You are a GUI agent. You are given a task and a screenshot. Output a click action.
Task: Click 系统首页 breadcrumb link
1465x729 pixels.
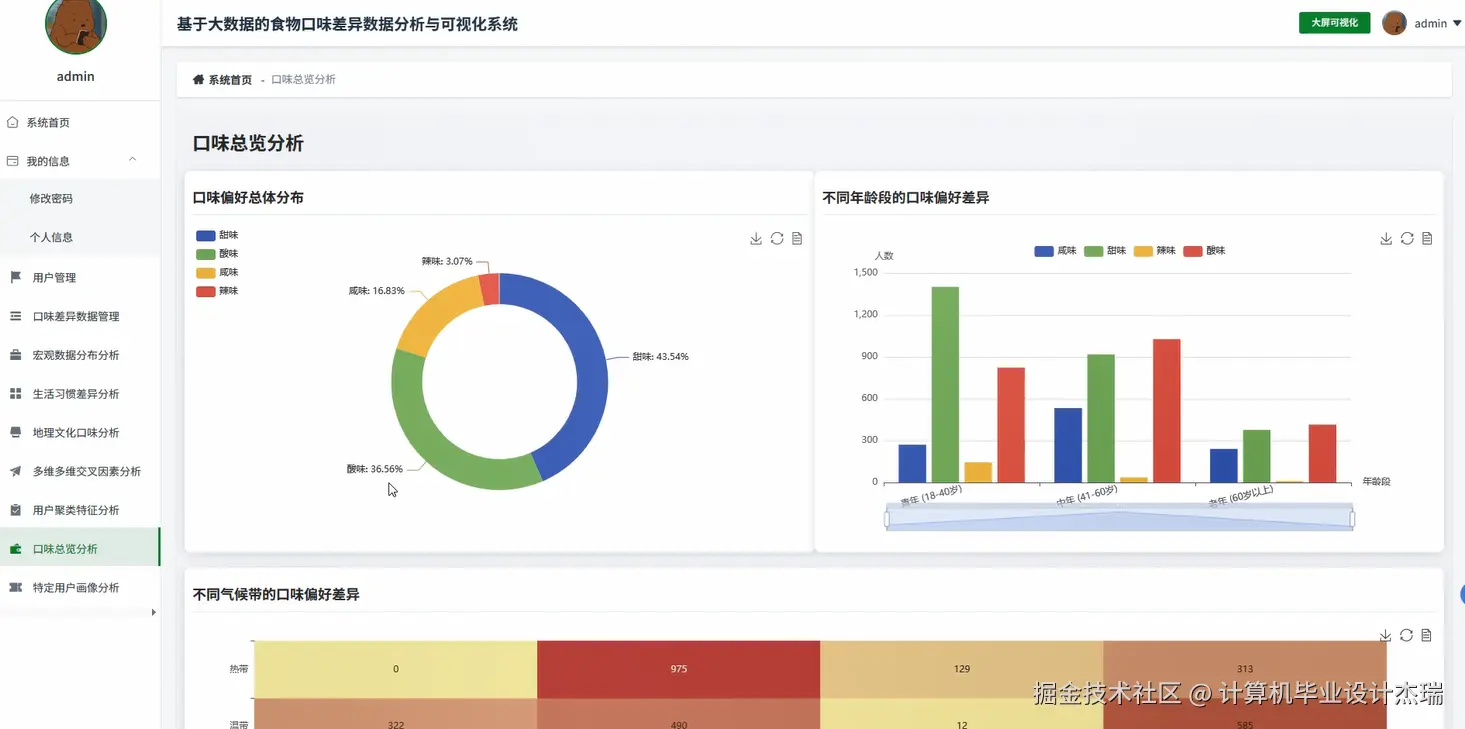pyautogui.click(x=230, y=79)
